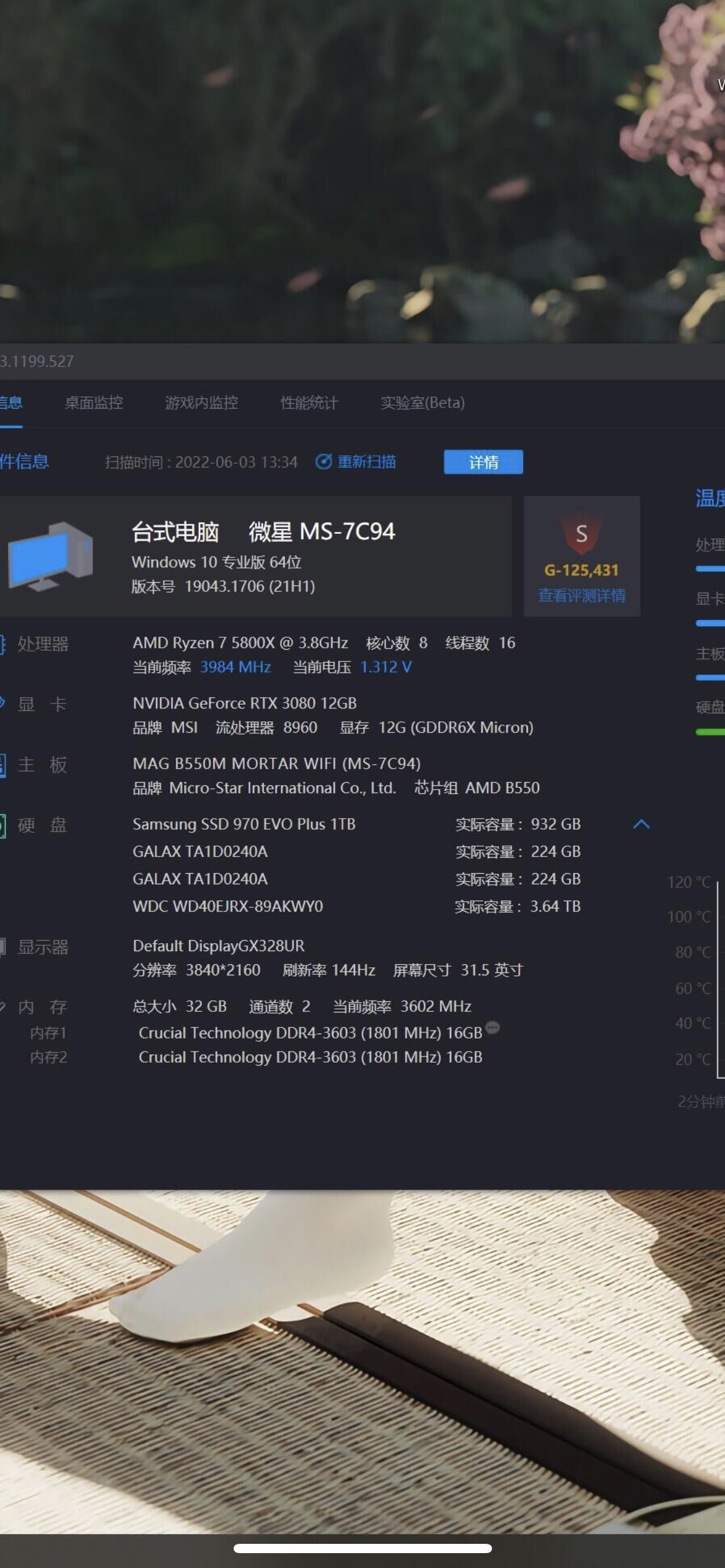
Task: Click the 内存 category label
Action: click(x=42, y=1008)
